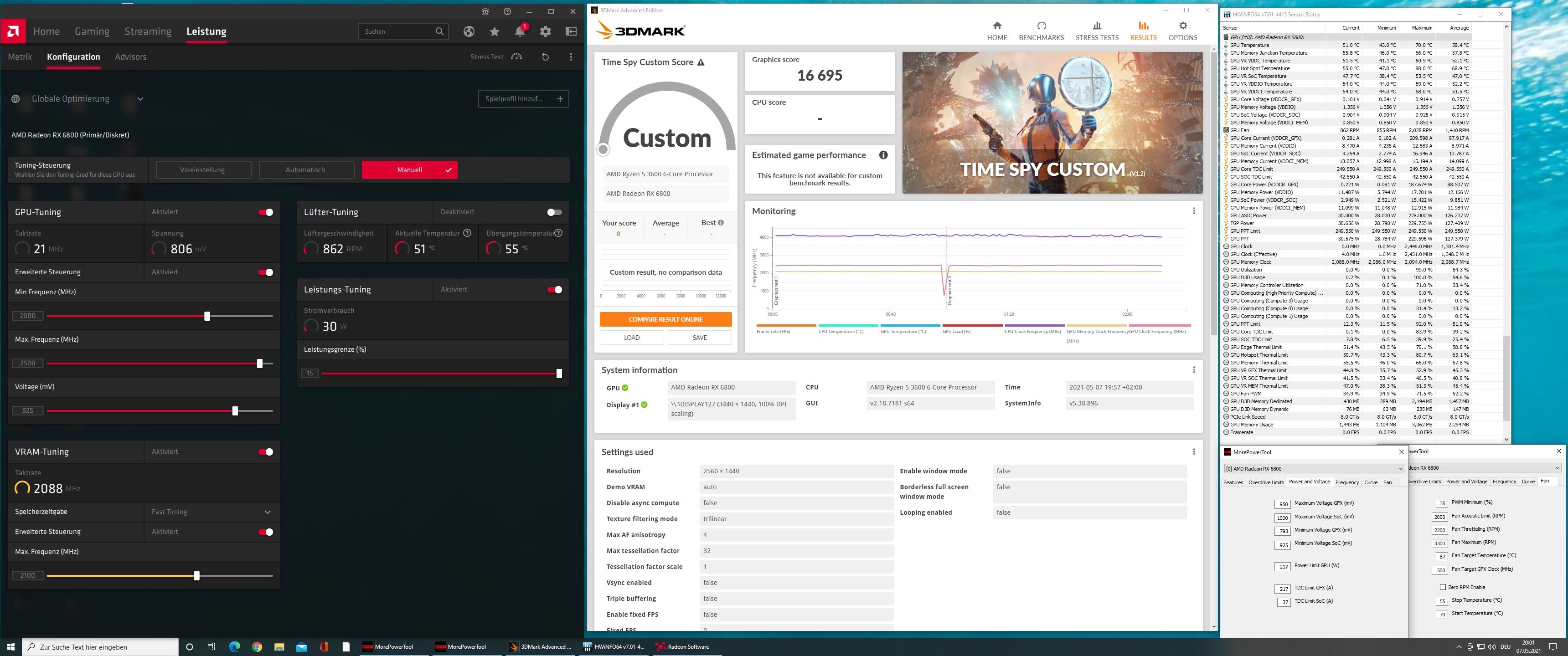Viewport: 1568px width, 656px height.
Task: Switch to HWiNFO64 in the taskbar
Action: coord(614,646)
